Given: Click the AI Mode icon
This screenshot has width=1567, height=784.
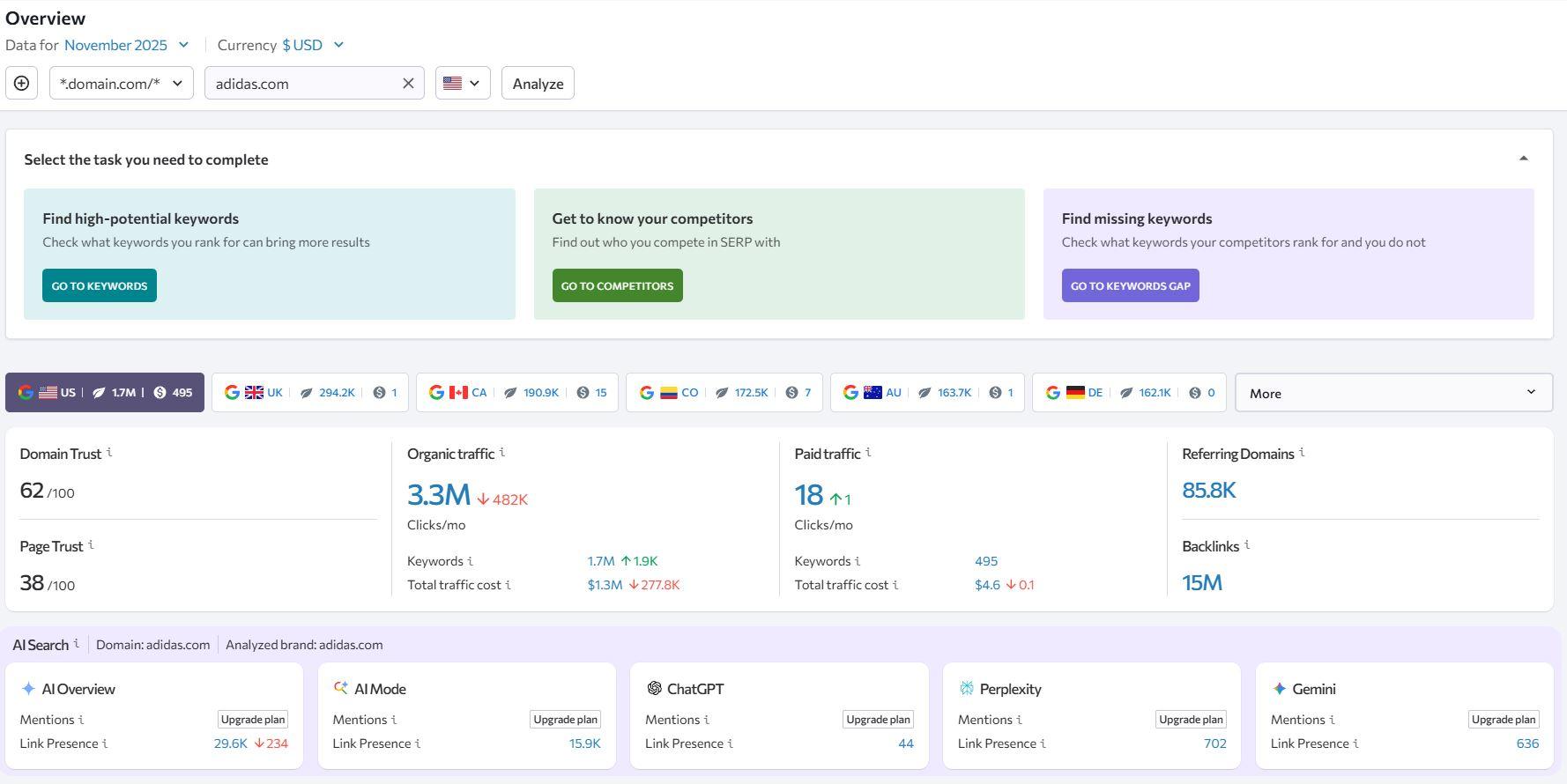Looking at the screenshot, I should [x=340, y=688].
